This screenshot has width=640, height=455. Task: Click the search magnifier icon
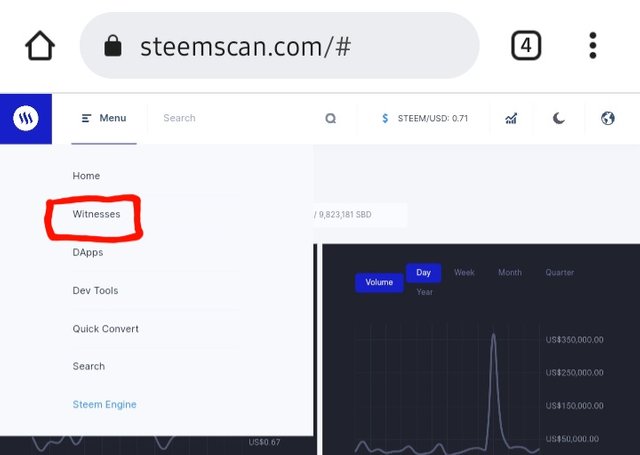[331, 118]
